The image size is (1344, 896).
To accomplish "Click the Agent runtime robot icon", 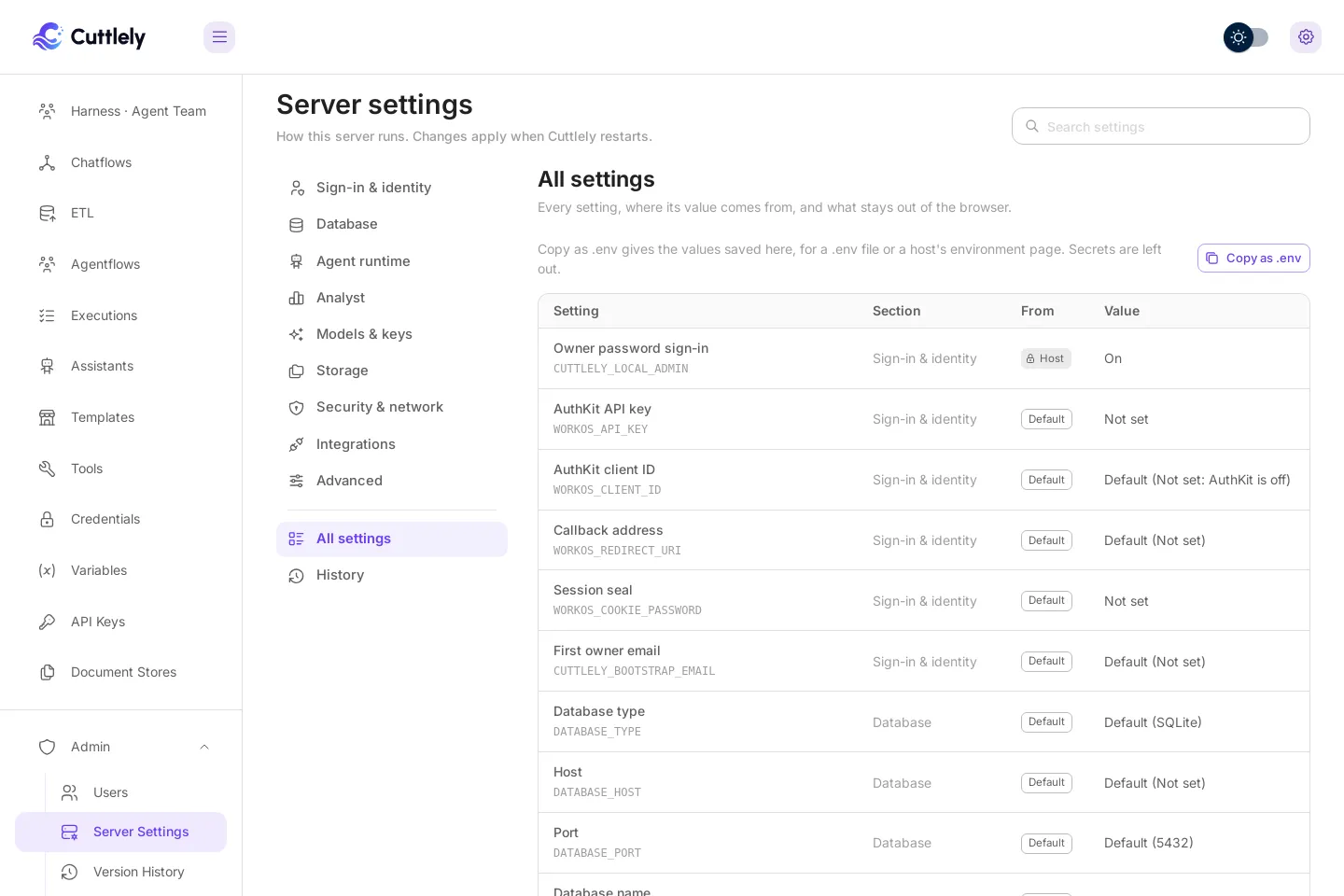I will 297,261.
